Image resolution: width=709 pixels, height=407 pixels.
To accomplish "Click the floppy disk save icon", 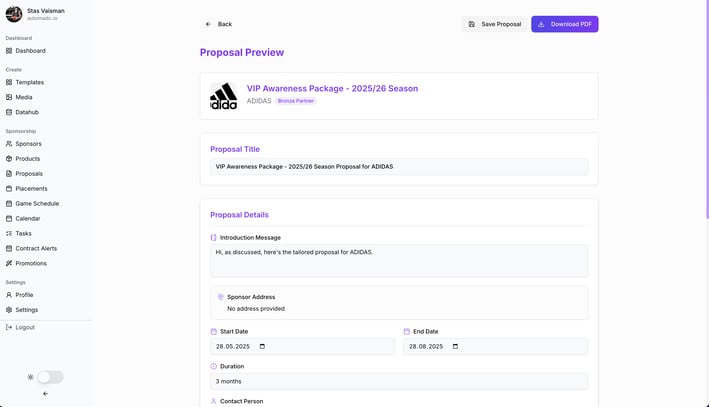I will click(472, 24).
